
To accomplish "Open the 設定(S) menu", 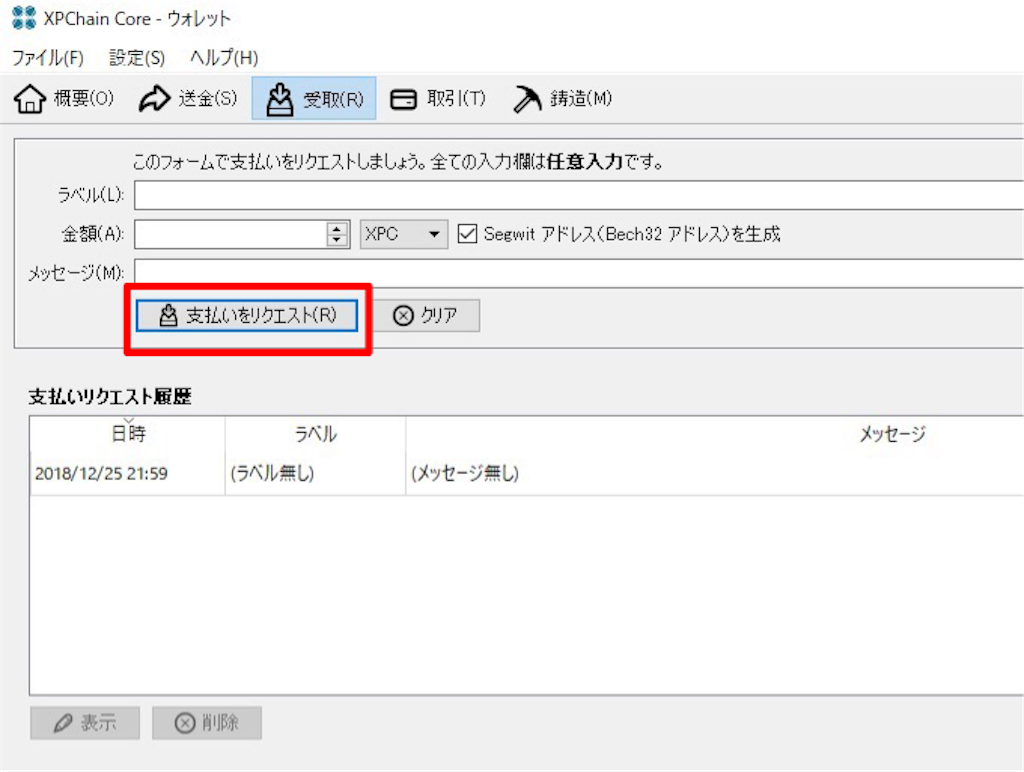I will (x=136, y=57).
